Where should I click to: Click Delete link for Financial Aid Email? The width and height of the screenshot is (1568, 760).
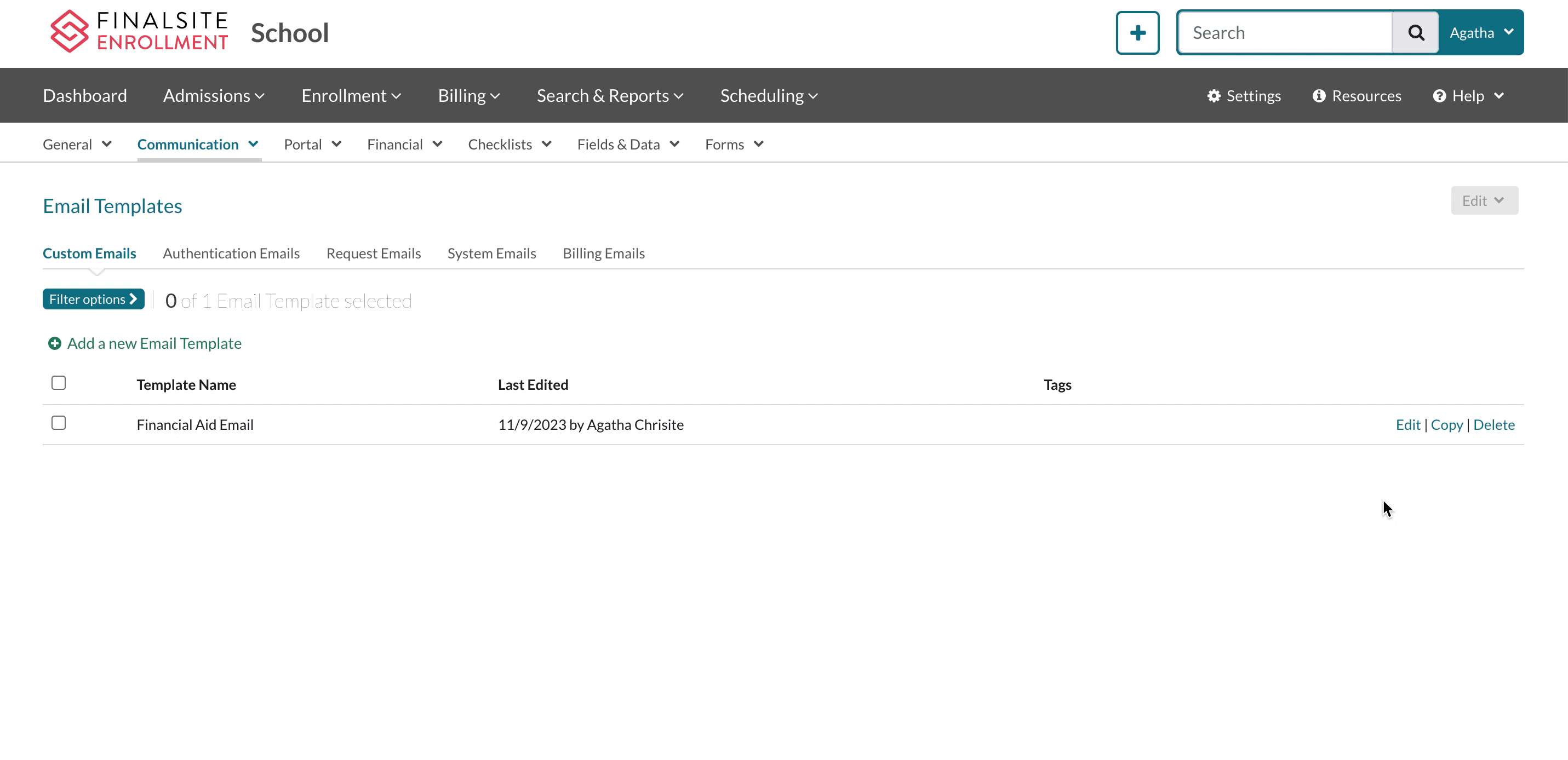[1493, 425]
